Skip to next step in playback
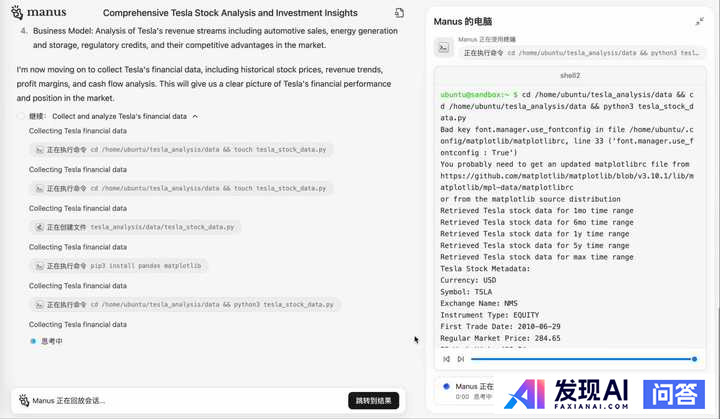Screen dimensions: 720x419 click(461, 359)
